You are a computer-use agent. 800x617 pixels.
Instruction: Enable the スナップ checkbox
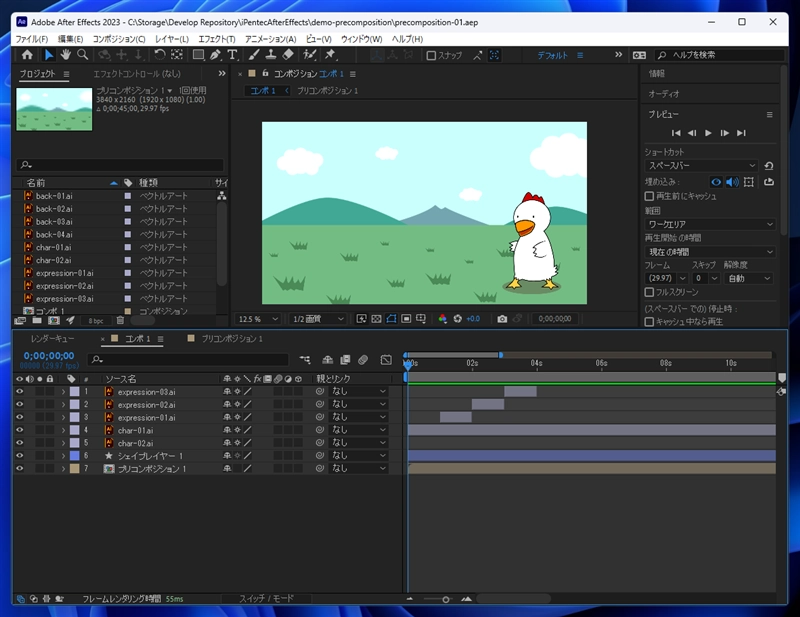[431, 56]
